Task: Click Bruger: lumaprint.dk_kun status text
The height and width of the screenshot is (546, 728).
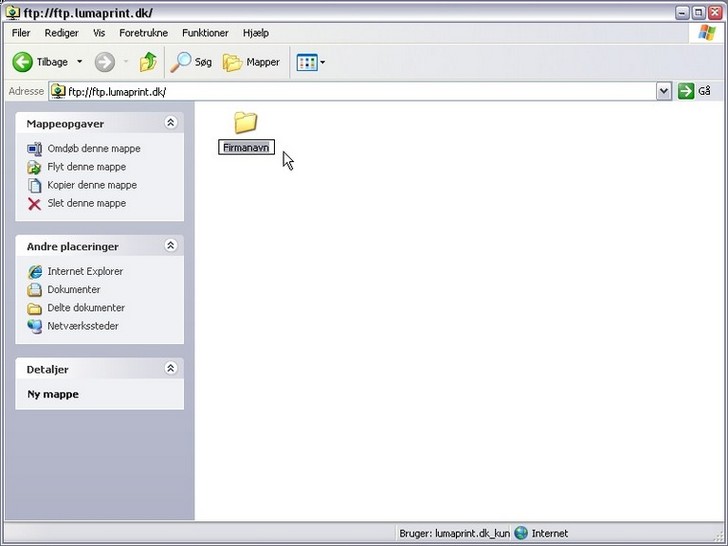Action: tap(454, 533)
